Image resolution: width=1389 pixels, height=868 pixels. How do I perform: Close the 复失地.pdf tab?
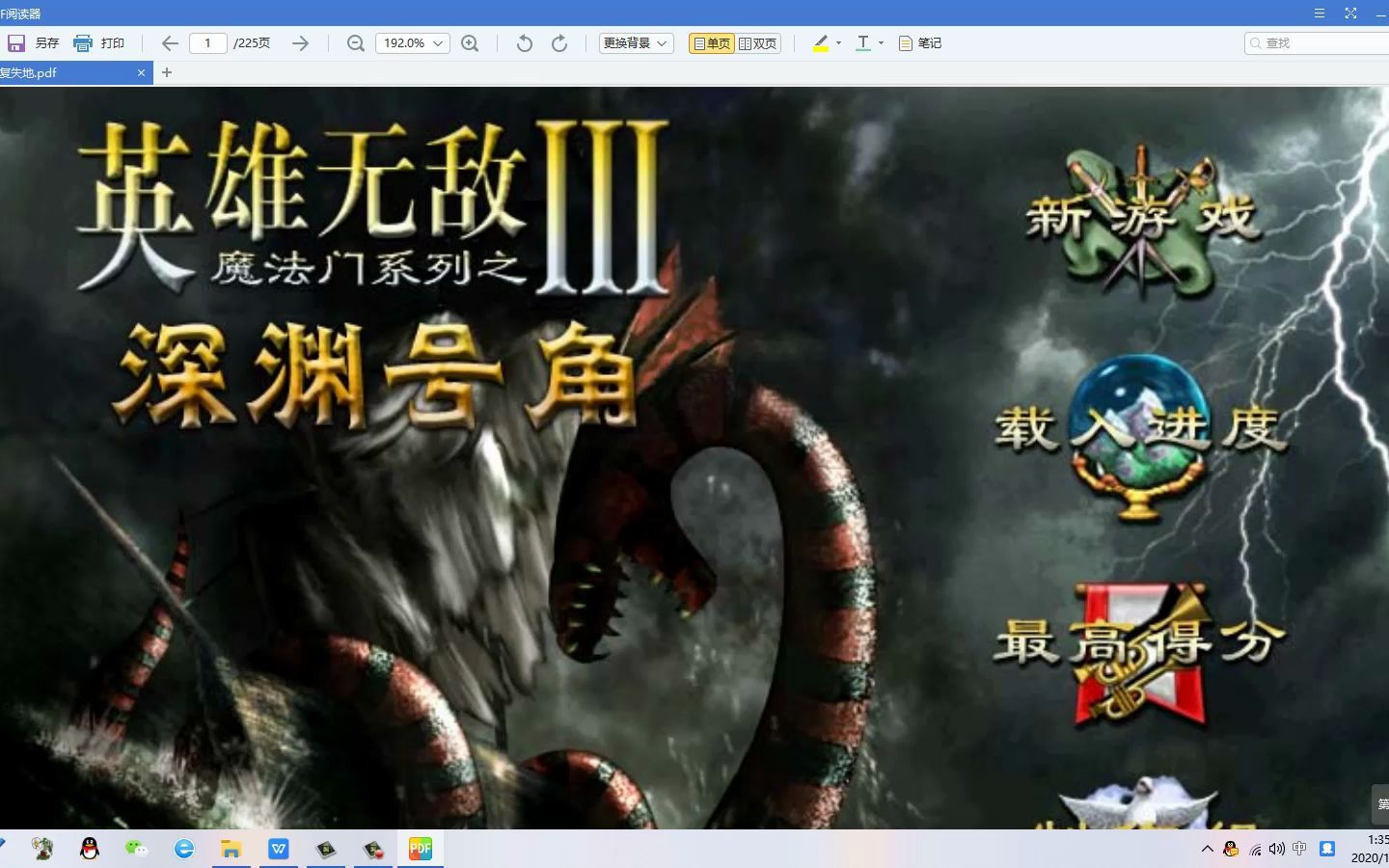(141, 72)
